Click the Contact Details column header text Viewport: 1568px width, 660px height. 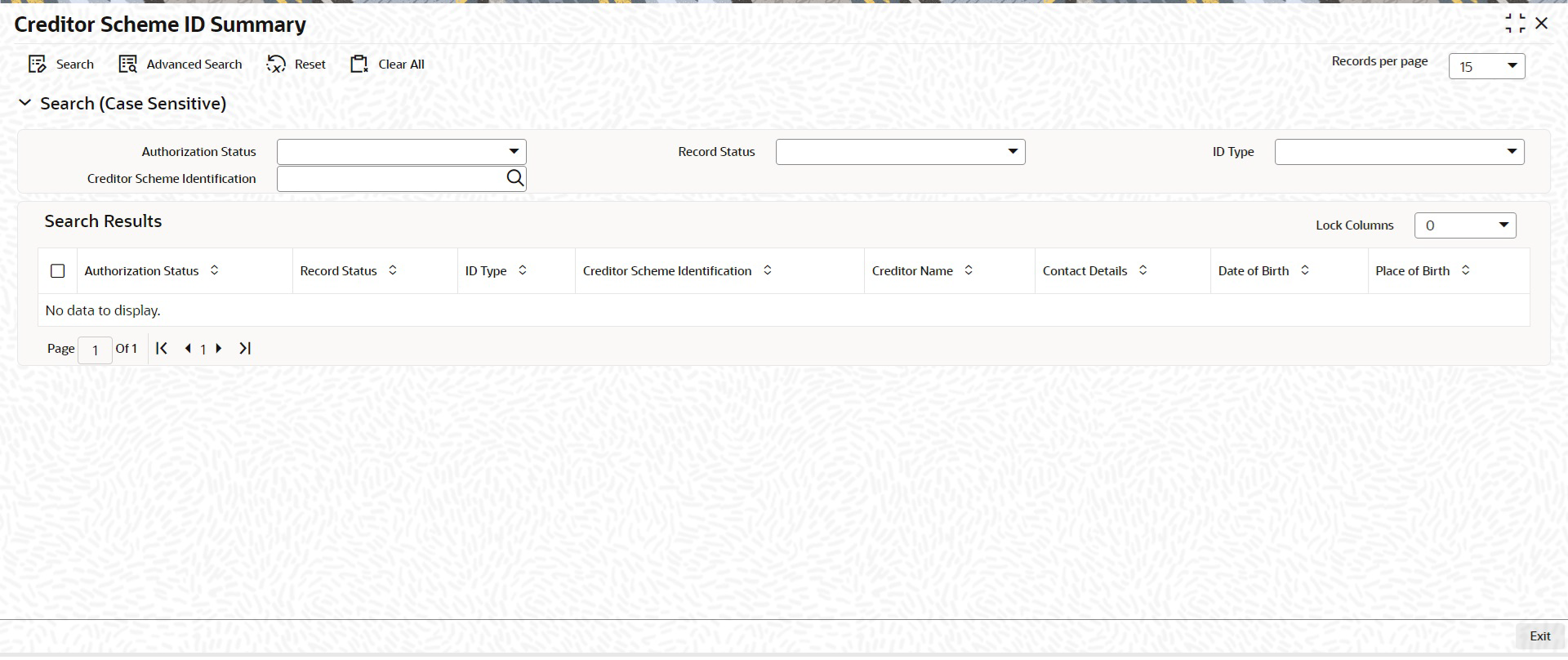pos(1085,270)
